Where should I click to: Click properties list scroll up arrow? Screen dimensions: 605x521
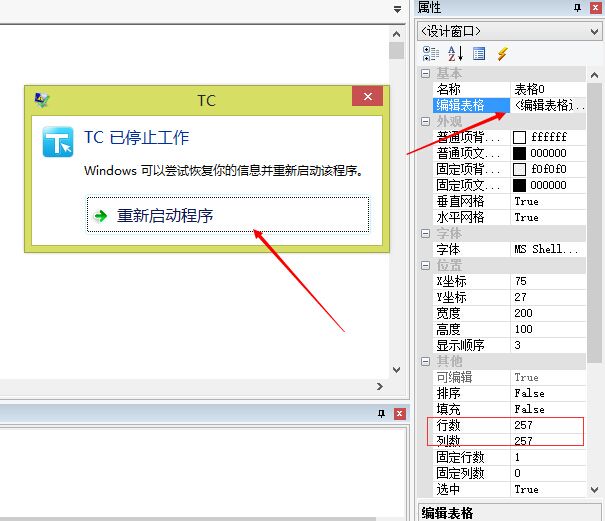(594, 75)
